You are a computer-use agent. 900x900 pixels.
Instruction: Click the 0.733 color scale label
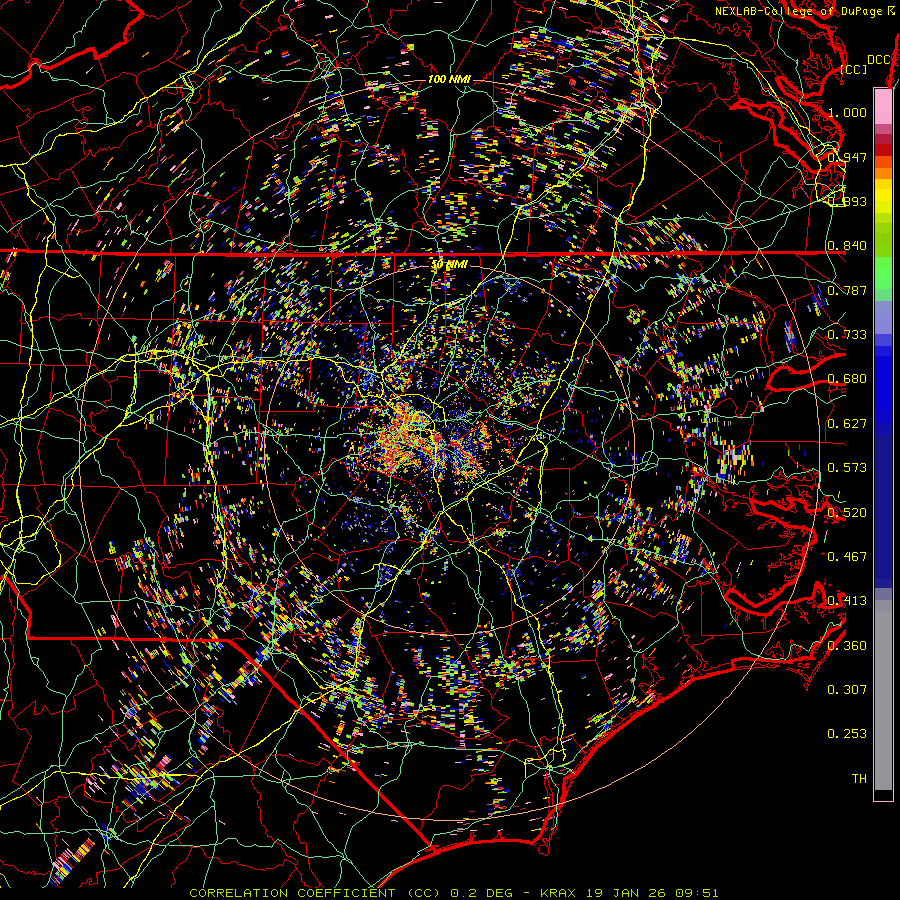[847, 335]
